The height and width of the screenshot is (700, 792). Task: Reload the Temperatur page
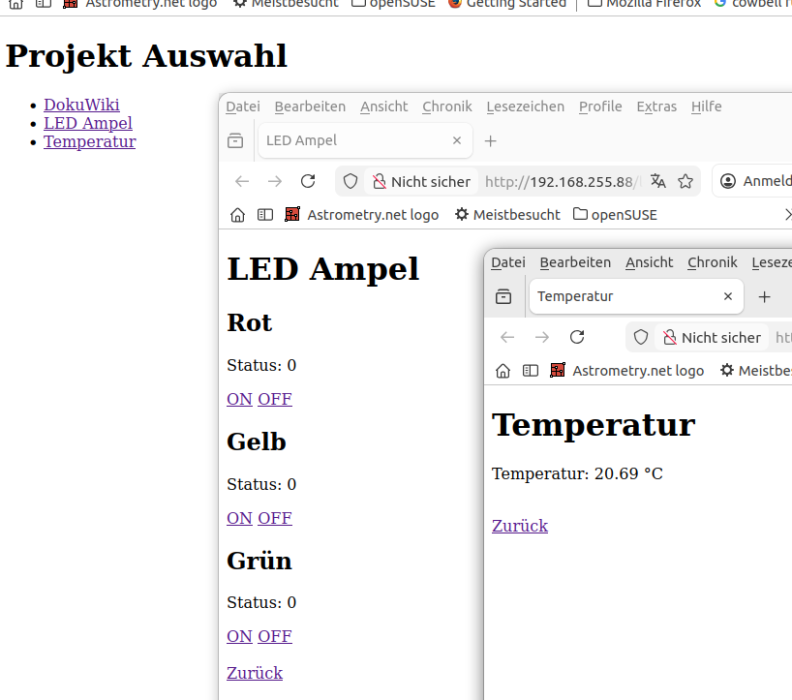577,337
